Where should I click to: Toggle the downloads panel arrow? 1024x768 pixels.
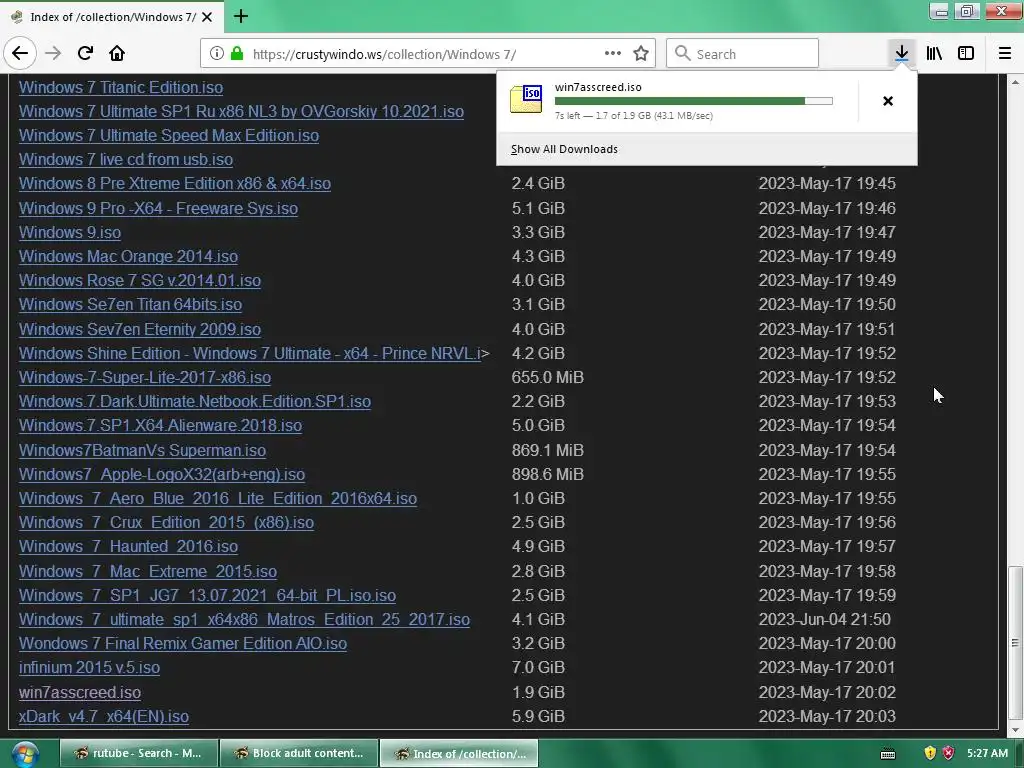pos(902,53)
